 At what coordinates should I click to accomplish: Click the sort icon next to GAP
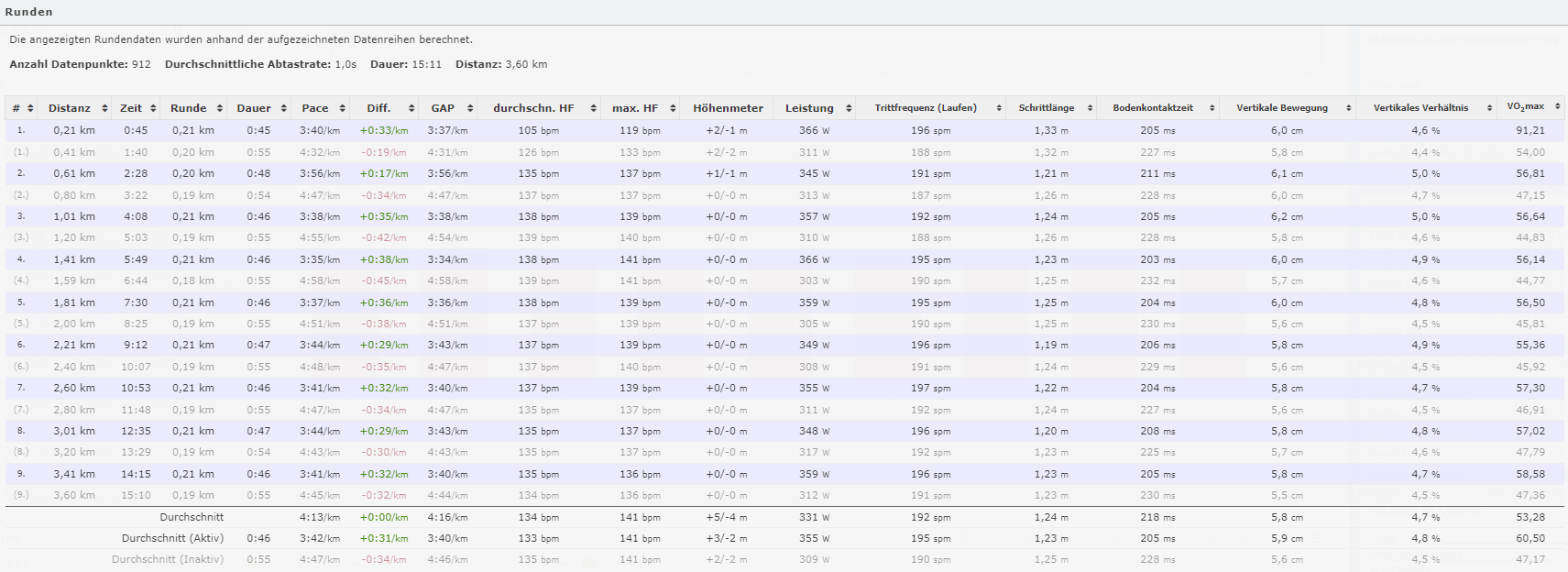470,108
